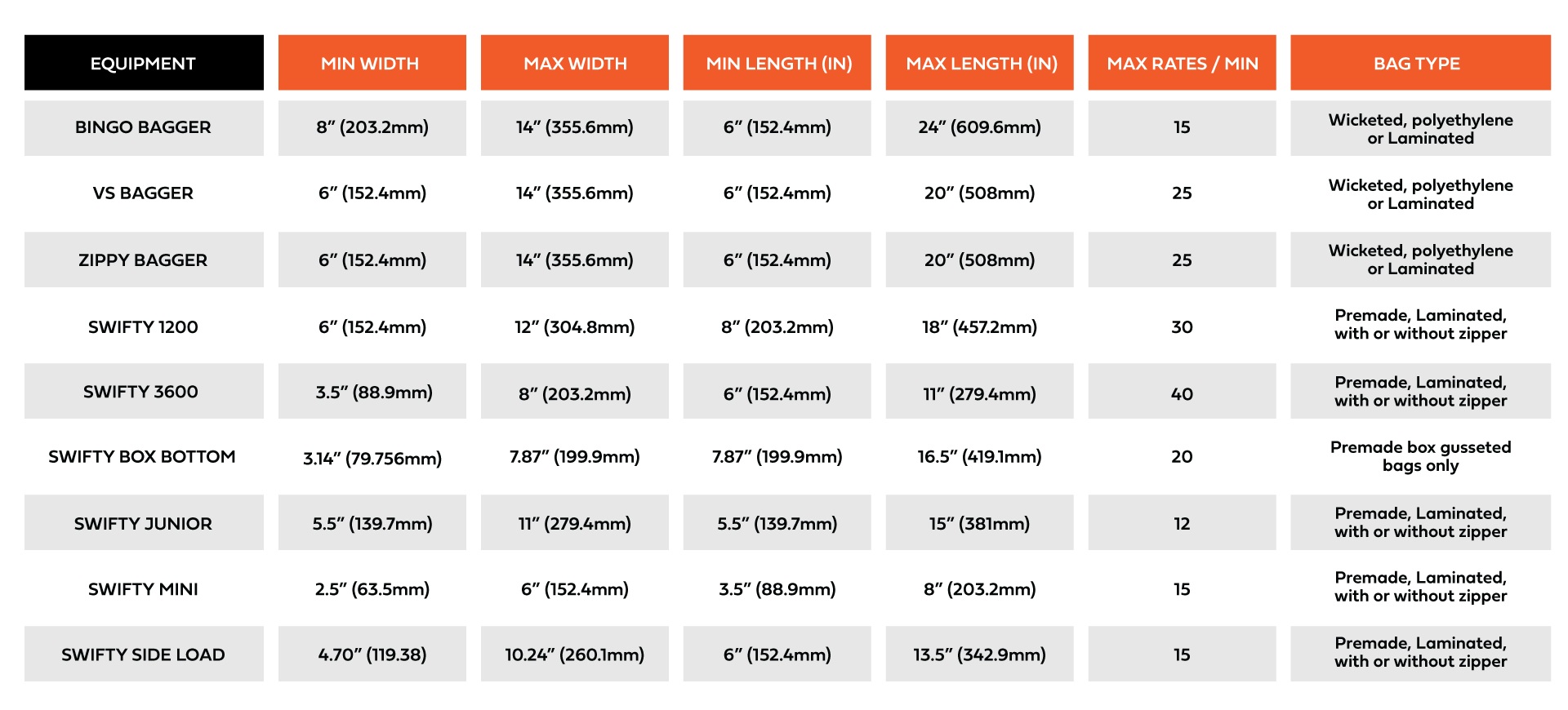
Task: Select the ZIPPY BAGGER equipment cell
Action: (x=143, y=260)
